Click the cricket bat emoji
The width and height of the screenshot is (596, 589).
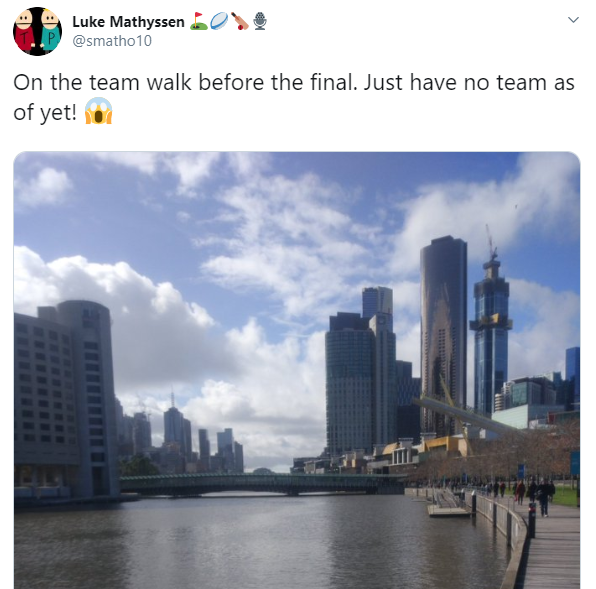pos(239,21)
